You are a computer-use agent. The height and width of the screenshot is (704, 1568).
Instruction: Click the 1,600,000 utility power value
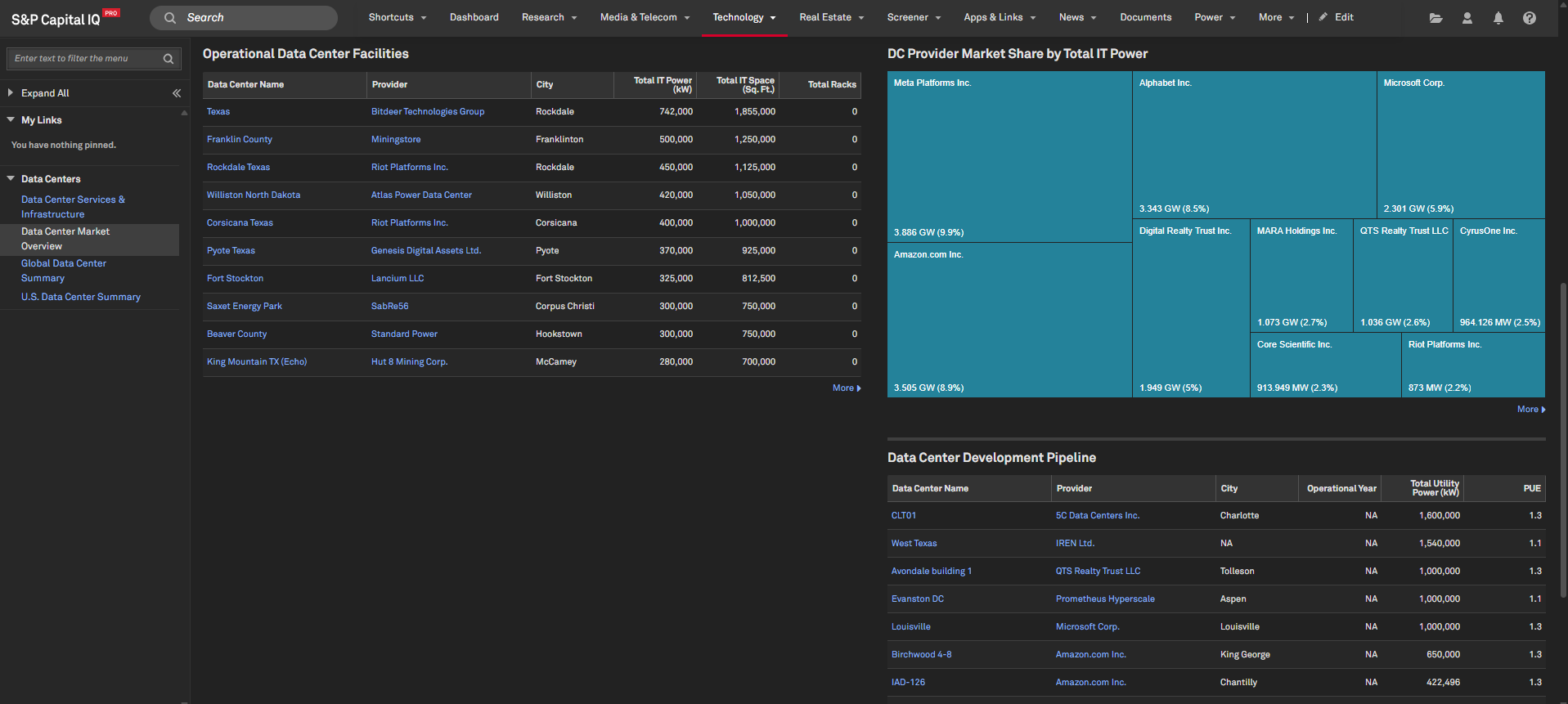1440,516
